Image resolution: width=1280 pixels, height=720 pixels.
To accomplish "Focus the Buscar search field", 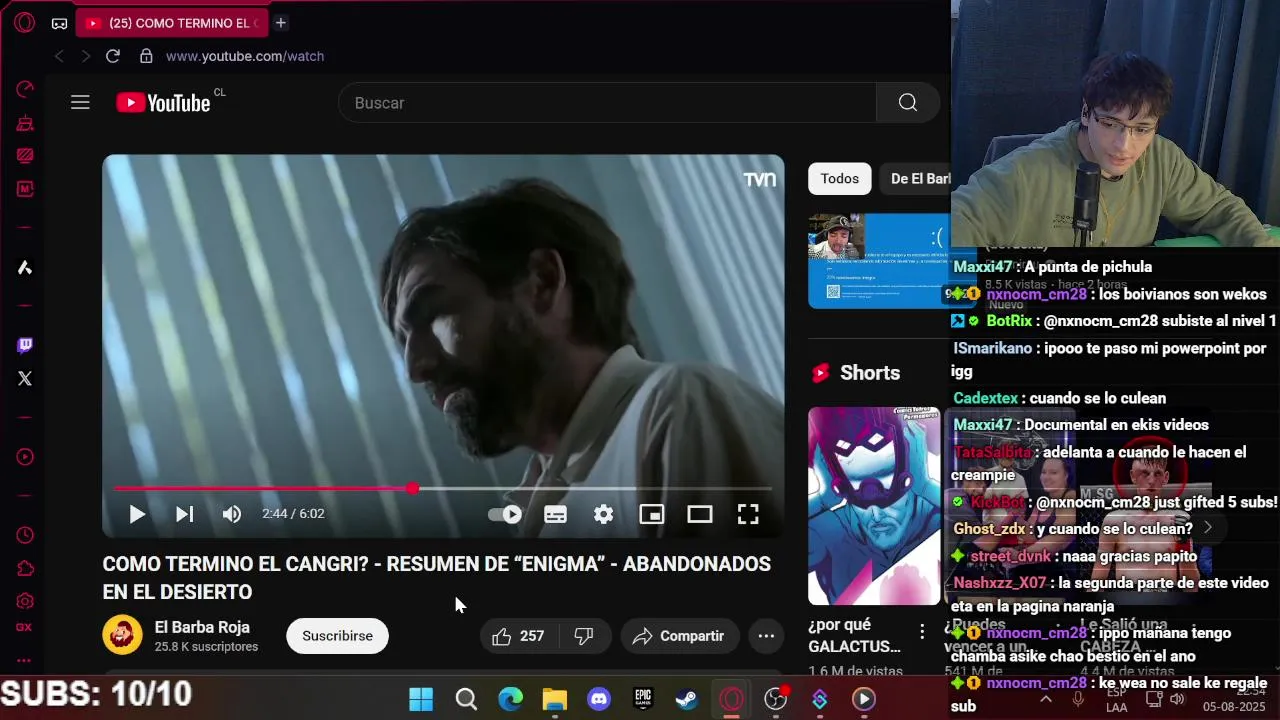I will pyautogui.click(x=607, y=102).
